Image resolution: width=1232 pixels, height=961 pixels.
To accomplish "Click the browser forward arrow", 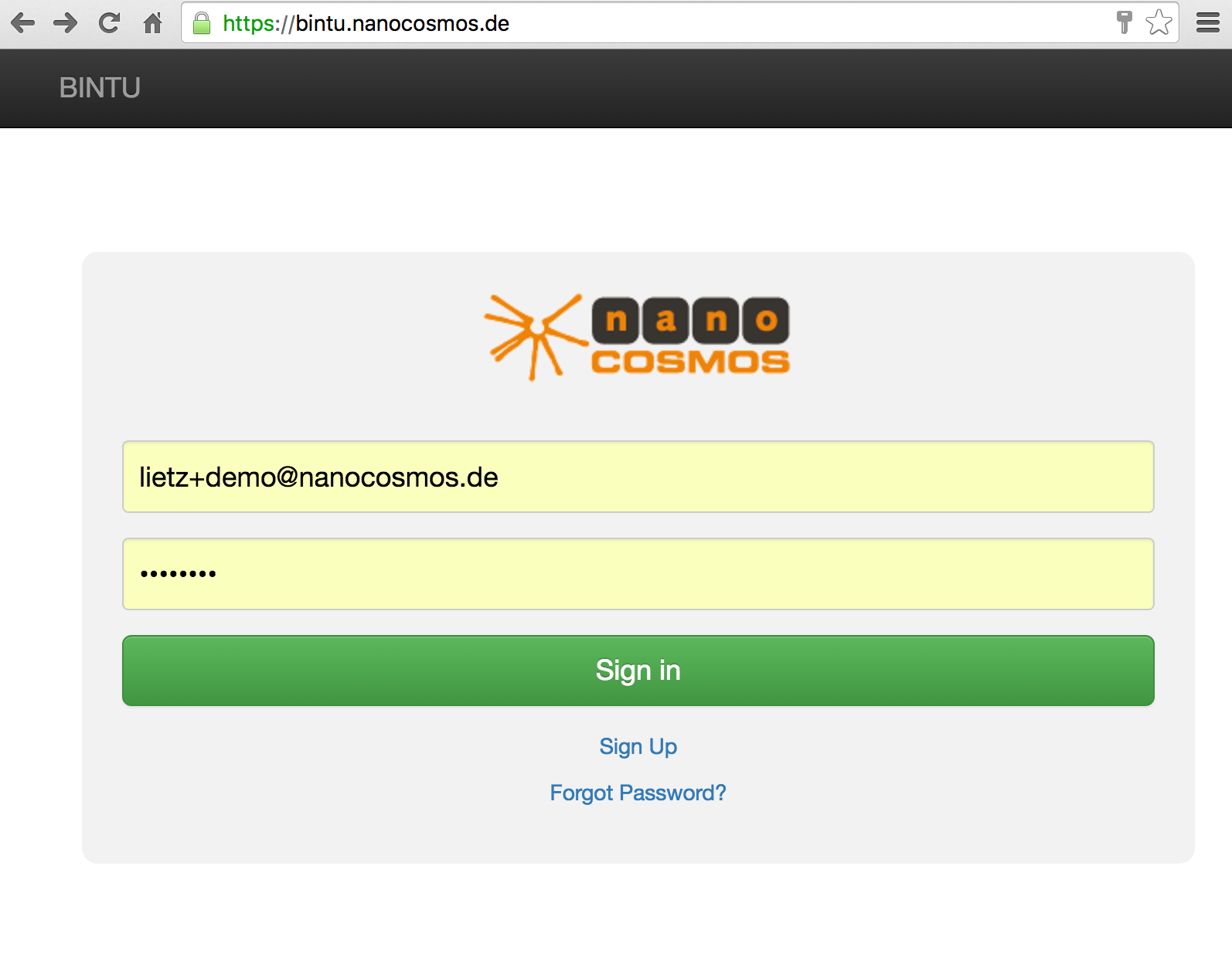I will click(x=66, y=23).
